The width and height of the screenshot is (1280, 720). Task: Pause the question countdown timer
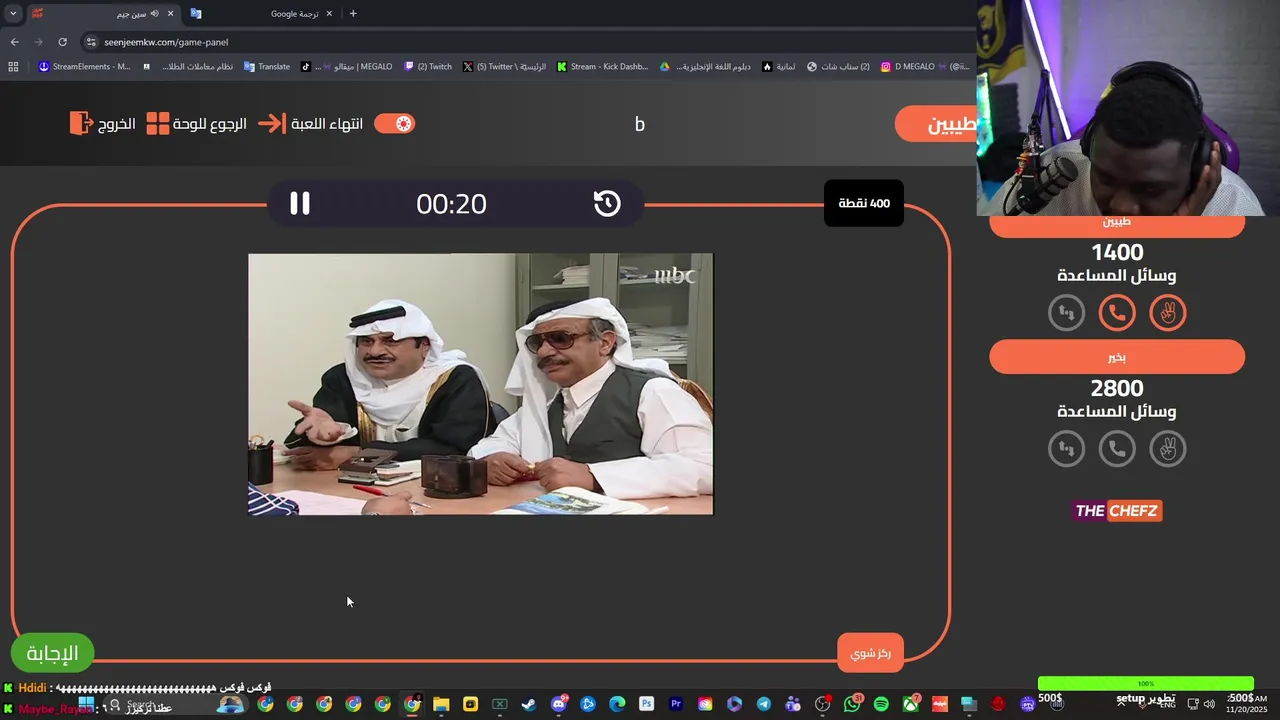[300, 203]
